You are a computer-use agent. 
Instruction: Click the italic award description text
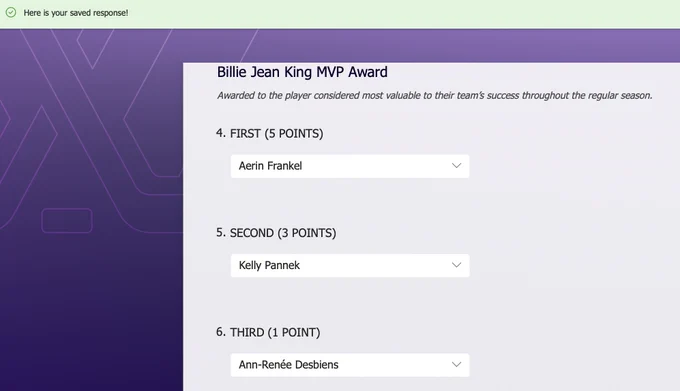point(435,95)
